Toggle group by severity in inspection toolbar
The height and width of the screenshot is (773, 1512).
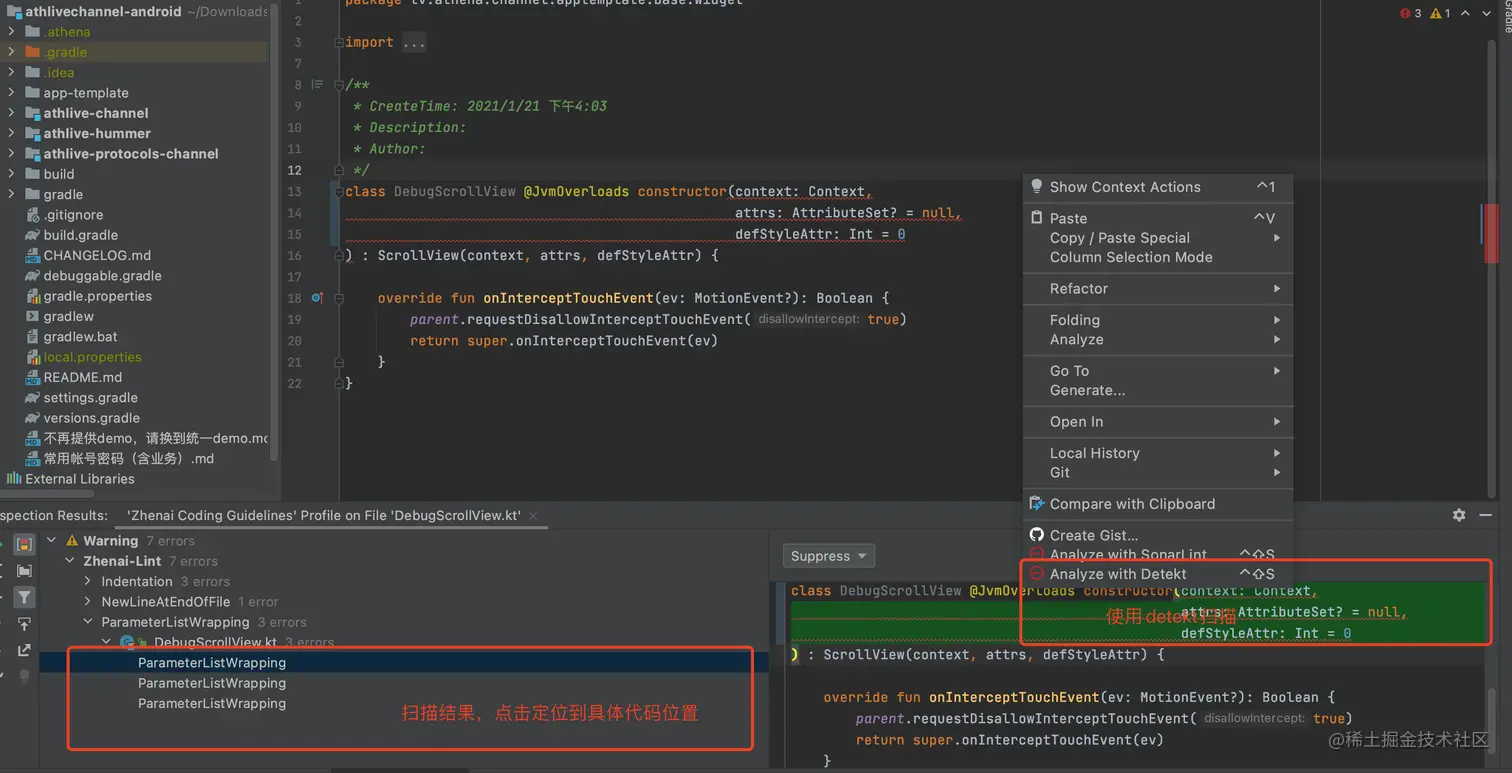point(25,544)
